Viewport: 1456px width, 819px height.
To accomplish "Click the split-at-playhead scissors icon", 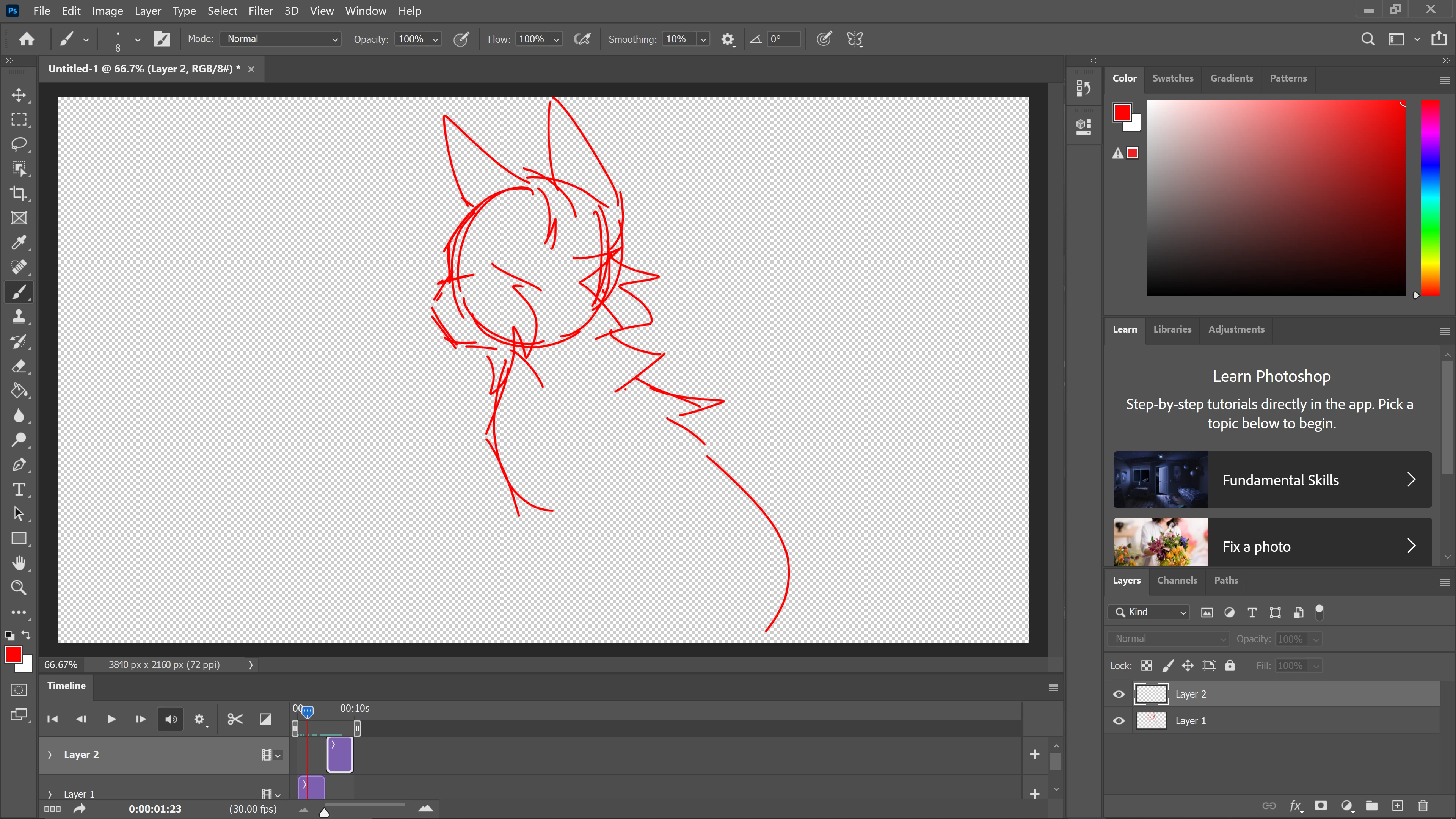I will coord(235,719).
